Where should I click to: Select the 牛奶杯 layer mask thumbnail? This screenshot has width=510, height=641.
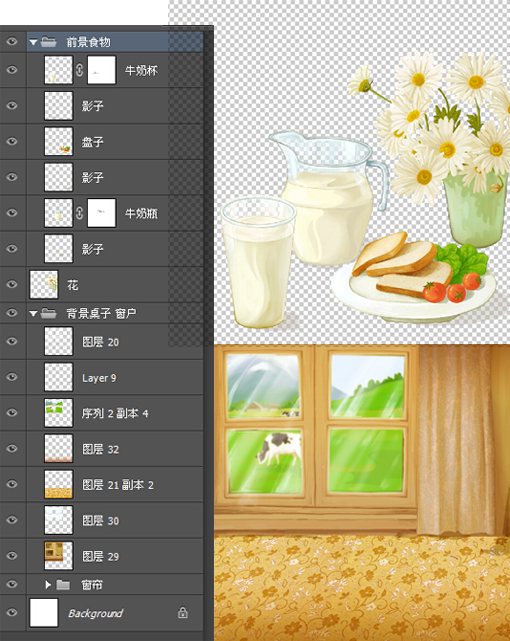pos(101,70)
